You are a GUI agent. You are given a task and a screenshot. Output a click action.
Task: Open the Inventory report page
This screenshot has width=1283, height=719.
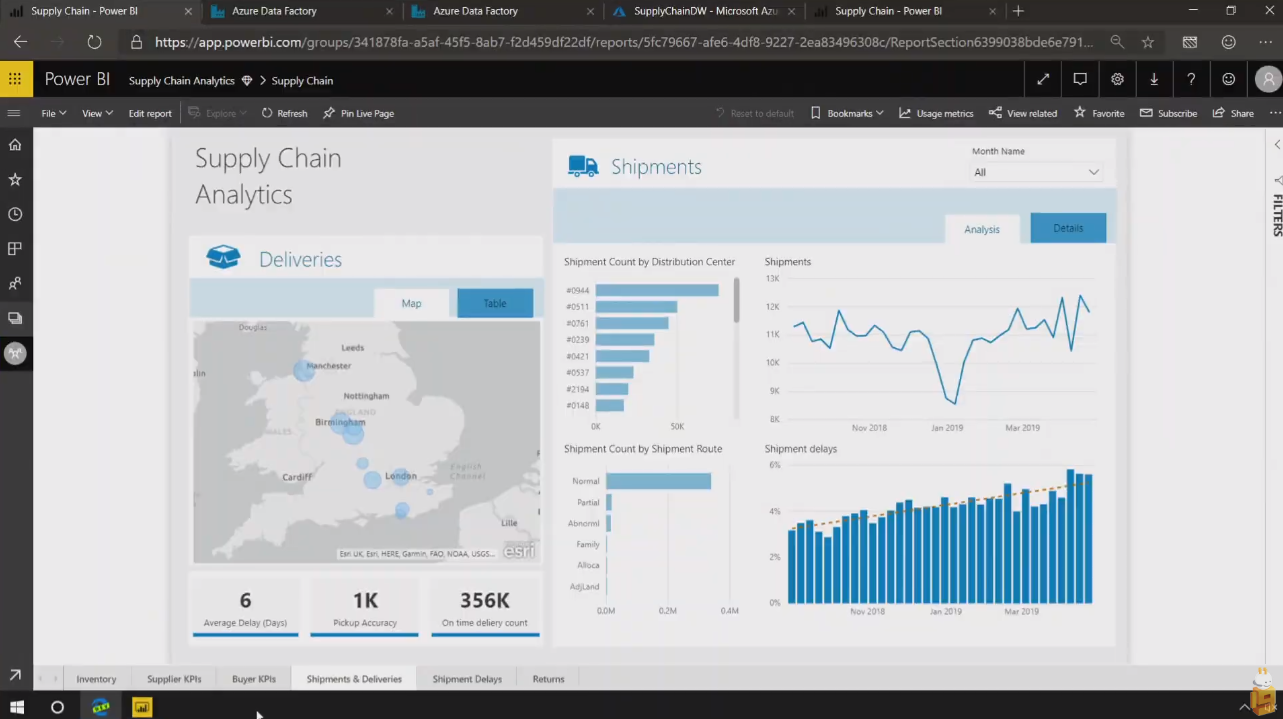pyautogui.click(x=96, y=679)
